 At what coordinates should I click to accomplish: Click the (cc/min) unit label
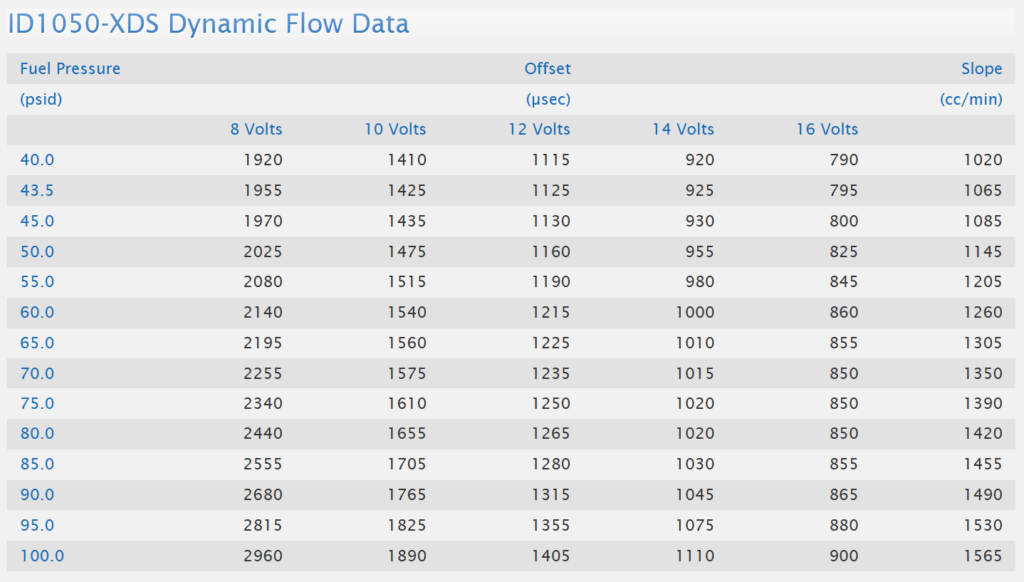pos(971,99)
